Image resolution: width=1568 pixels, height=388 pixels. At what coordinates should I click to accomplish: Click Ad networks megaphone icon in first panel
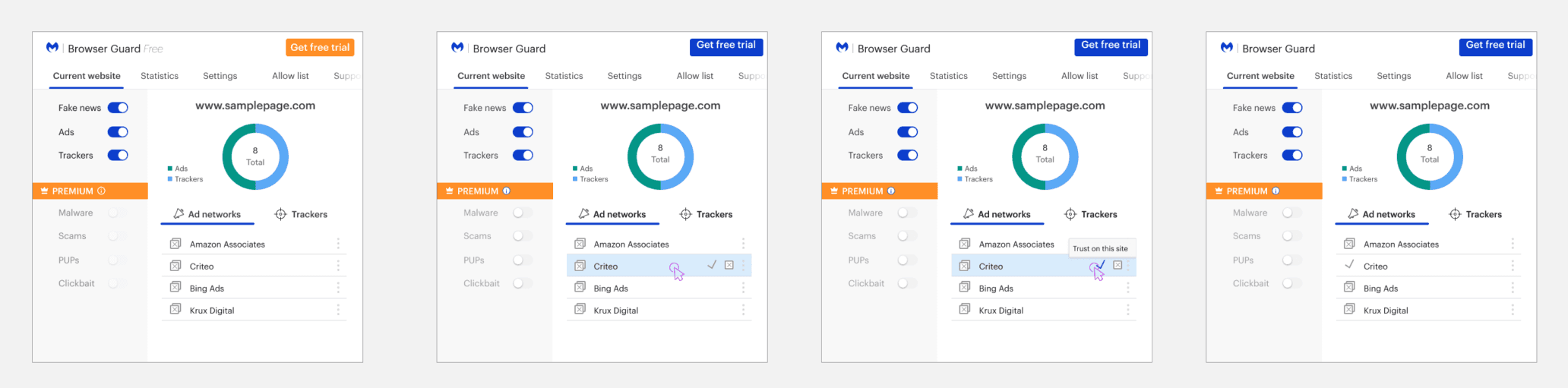point(179,214)
